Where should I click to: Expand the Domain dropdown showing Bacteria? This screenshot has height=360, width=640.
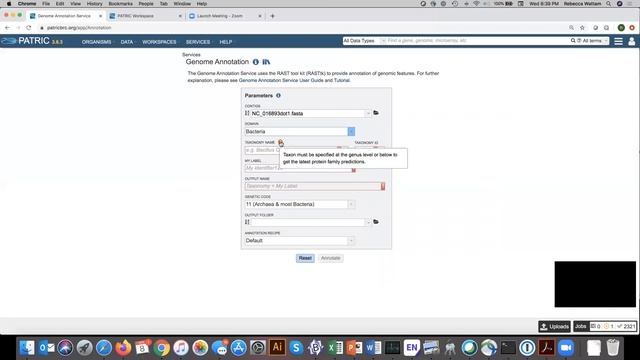pos(351,131)
